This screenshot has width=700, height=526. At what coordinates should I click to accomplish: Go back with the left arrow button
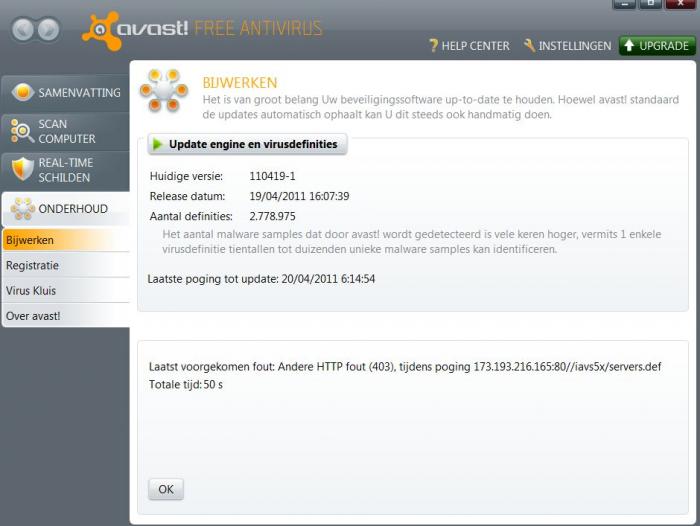[23, 30]
